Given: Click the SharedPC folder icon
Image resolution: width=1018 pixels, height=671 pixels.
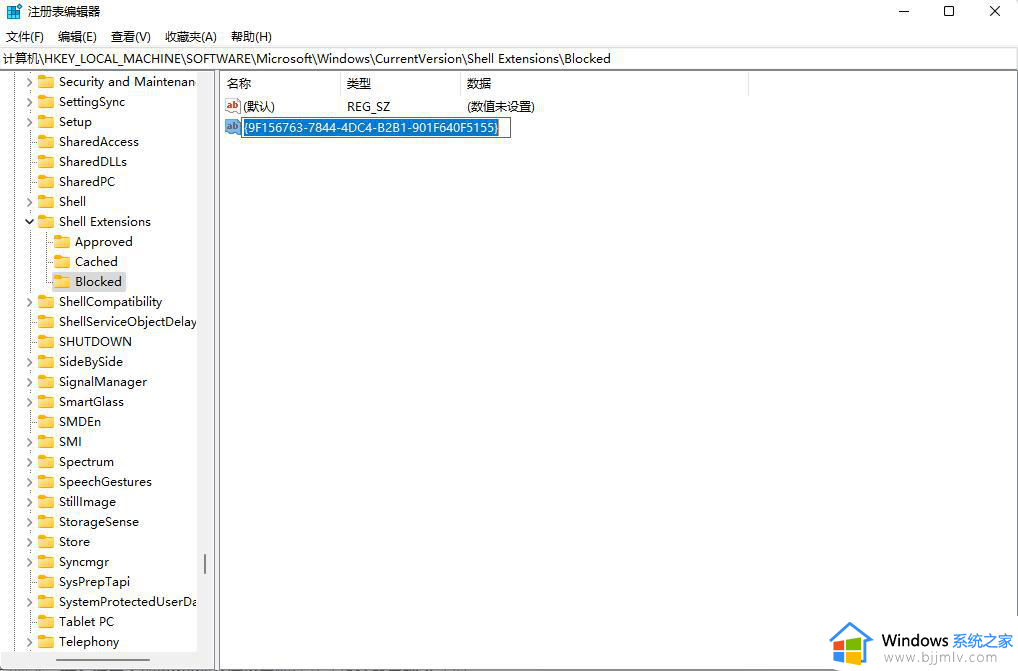Looking at the screenshot, I should tap(46, 182).
